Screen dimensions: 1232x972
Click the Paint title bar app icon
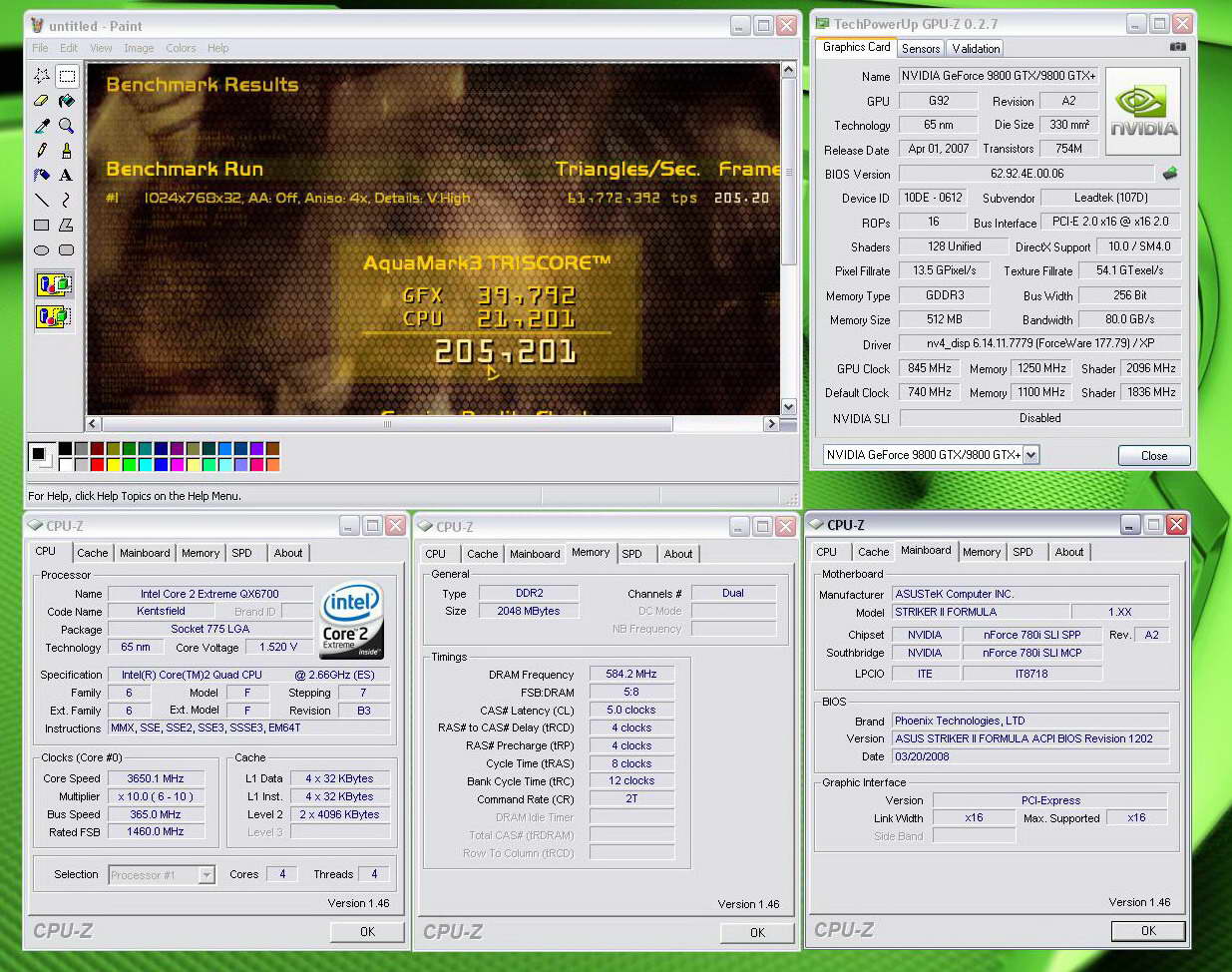point(37,25)
